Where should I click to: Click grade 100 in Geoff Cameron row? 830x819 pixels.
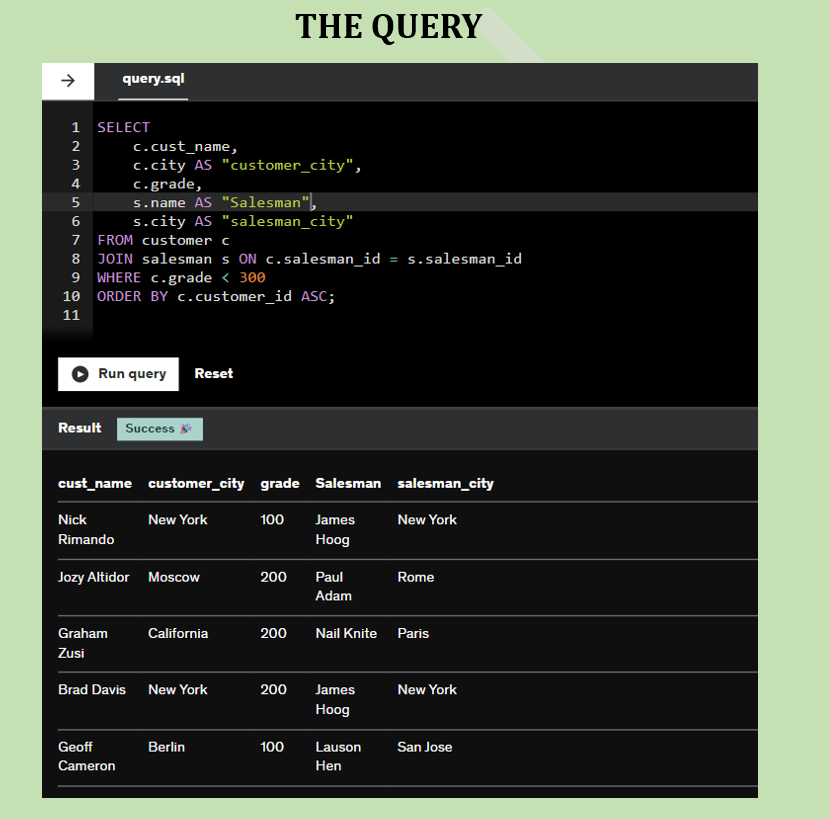[272, 747]
